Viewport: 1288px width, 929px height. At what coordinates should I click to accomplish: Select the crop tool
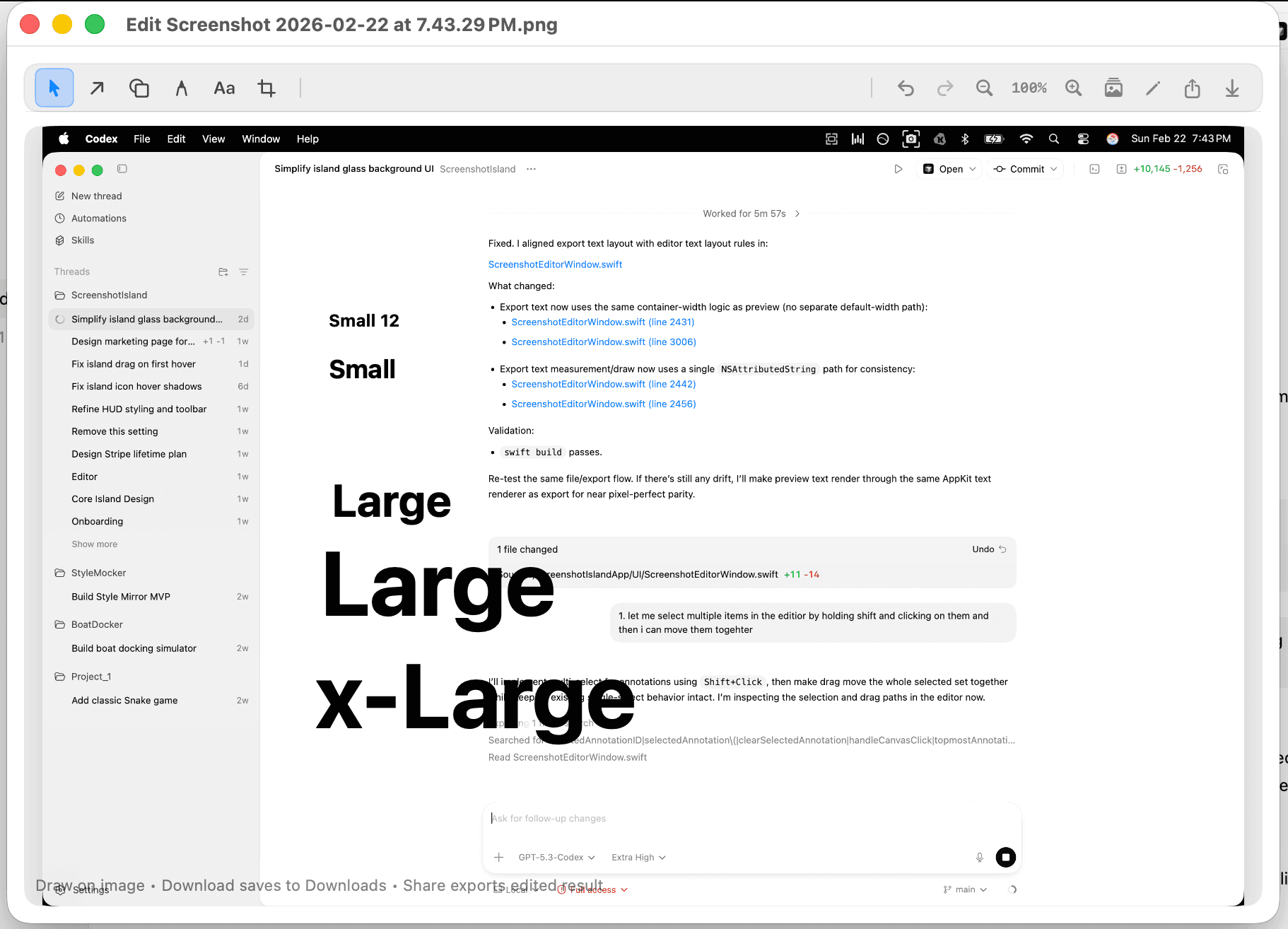(267, 88)
